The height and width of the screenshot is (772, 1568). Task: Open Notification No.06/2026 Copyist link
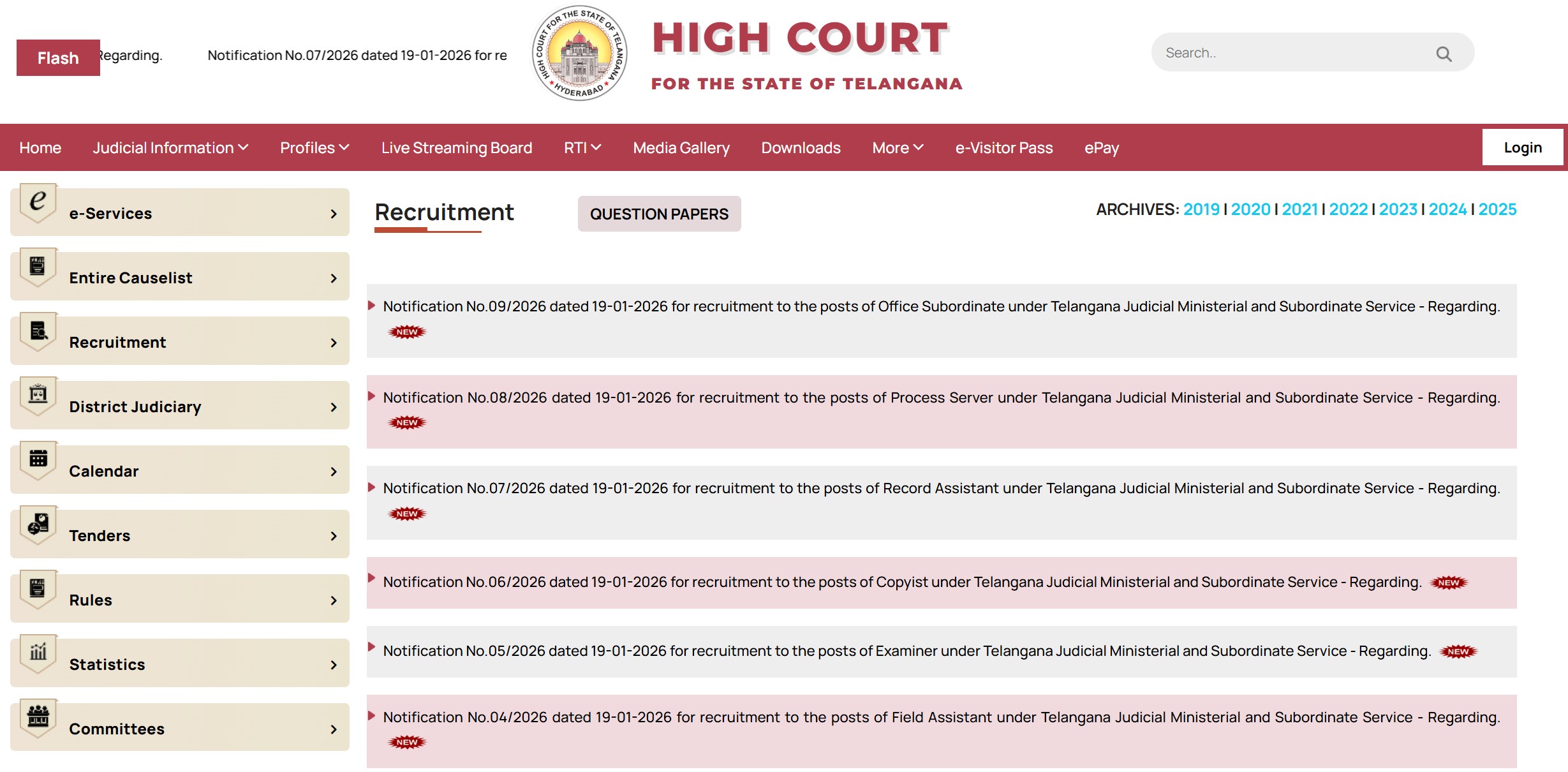tap(902, 582)
